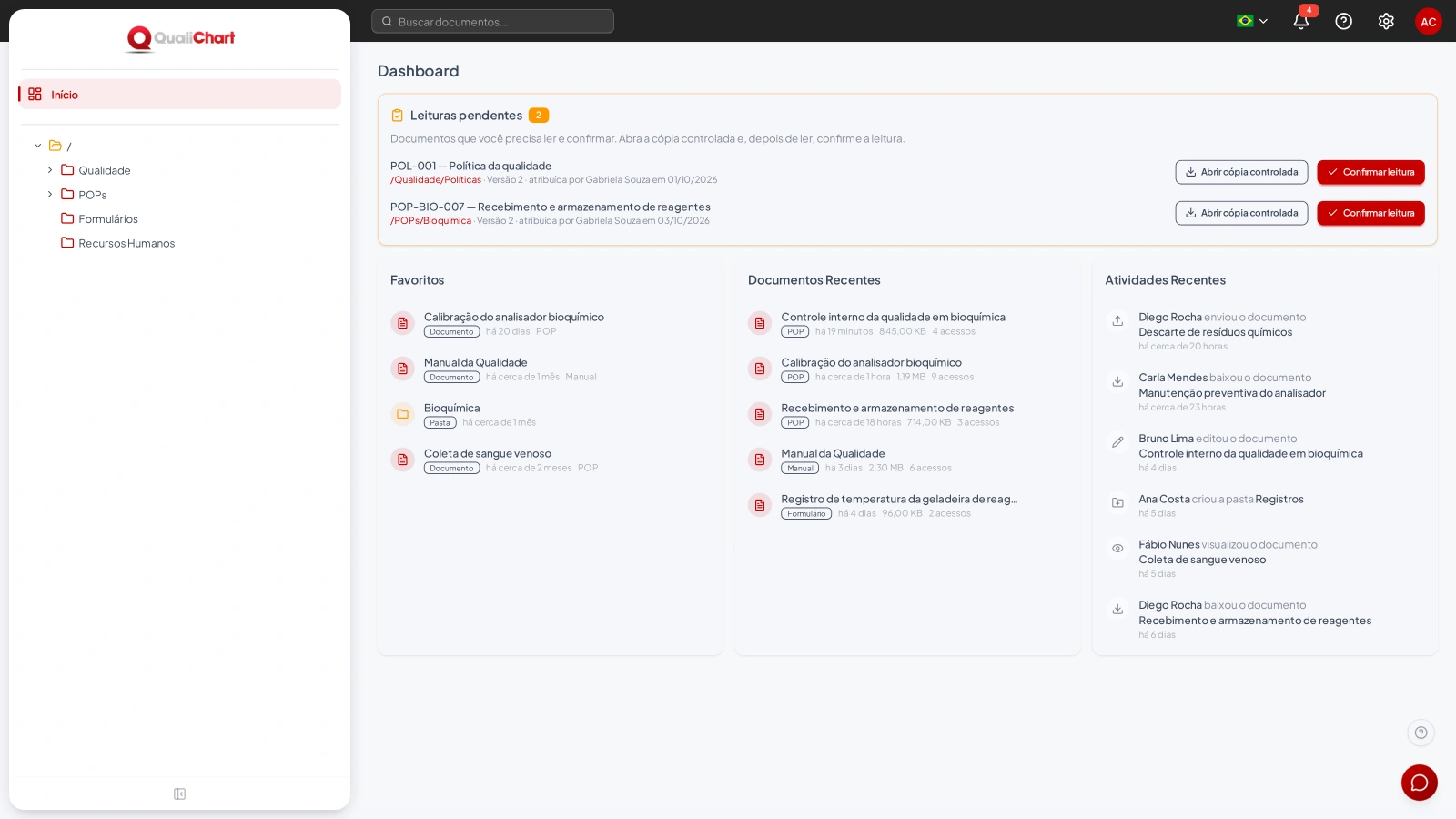Viewport: 1456px width, 819px height.
Task: Click document icon for Registro de temperatura
Action: (x=760, y=505)
